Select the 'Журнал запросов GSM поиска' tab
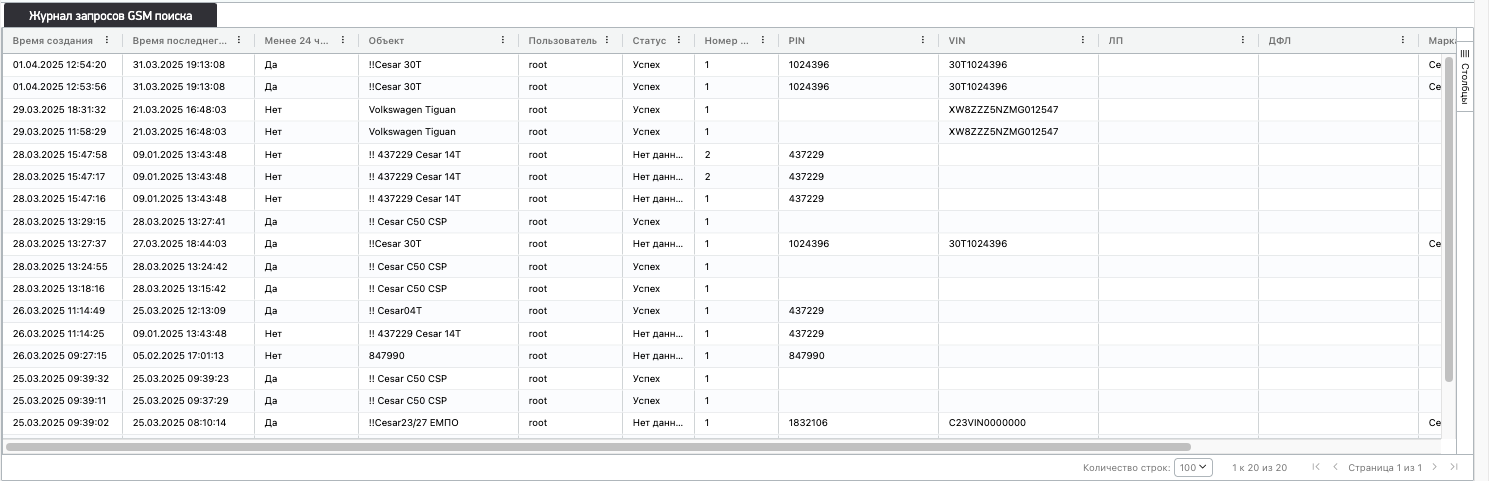The image size is (1489, 481). [x=110, y=16]
